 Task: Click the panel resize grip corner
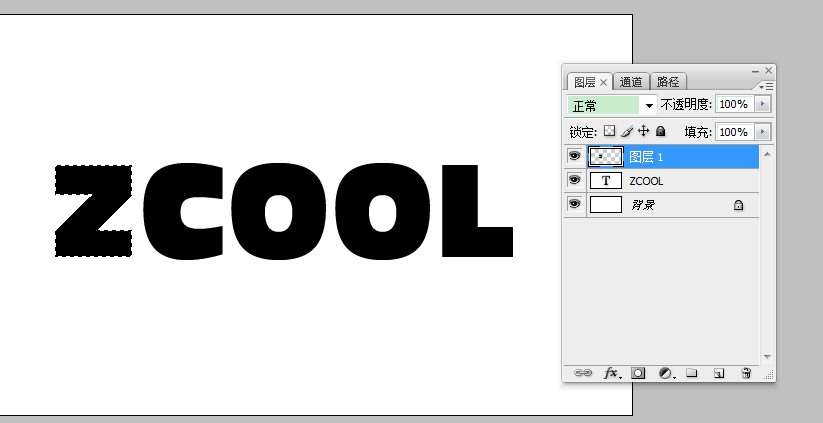[769, 374]
